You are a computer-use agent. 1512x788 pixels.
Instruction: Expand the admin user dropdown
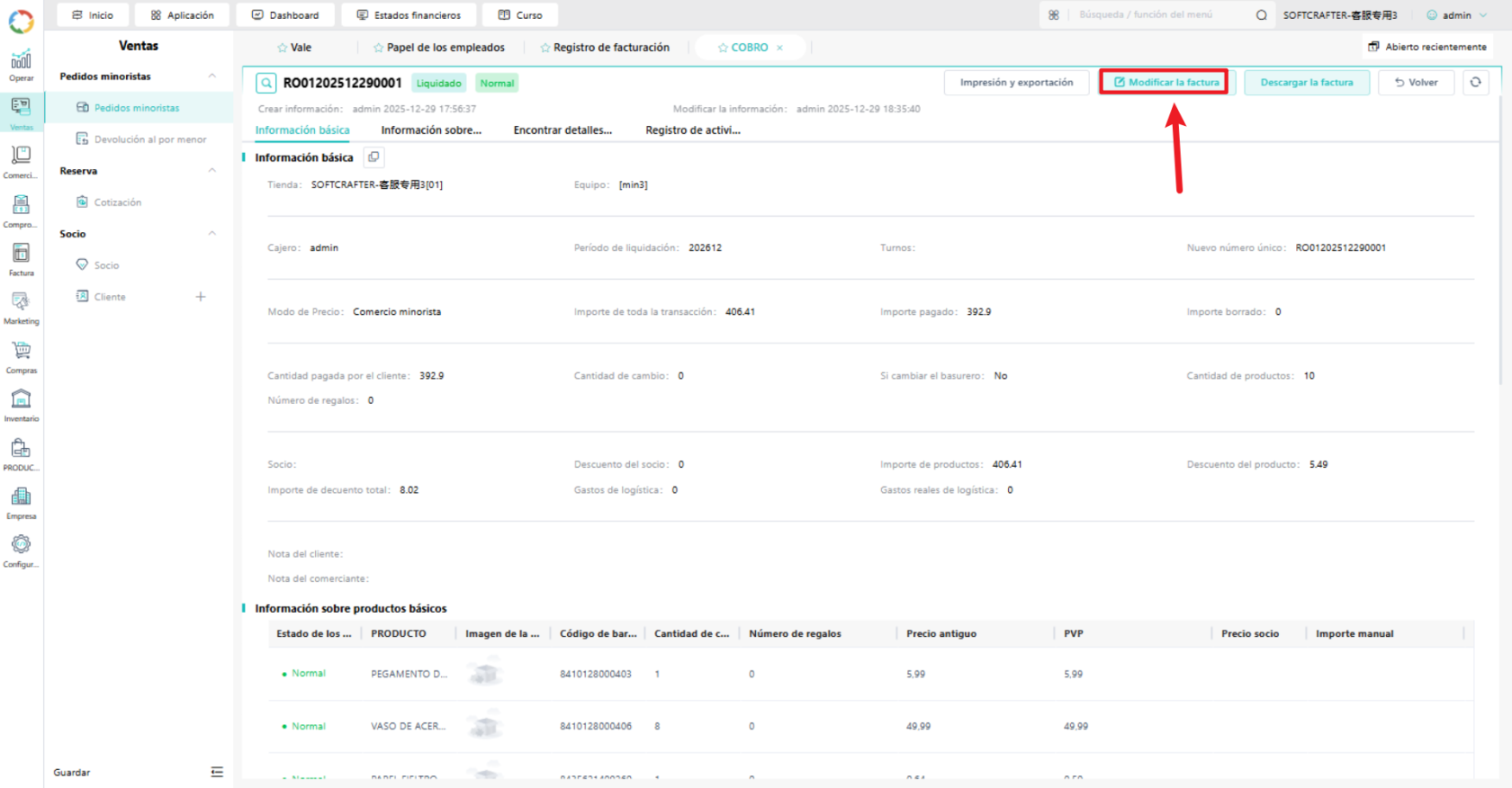[1457, 15]
